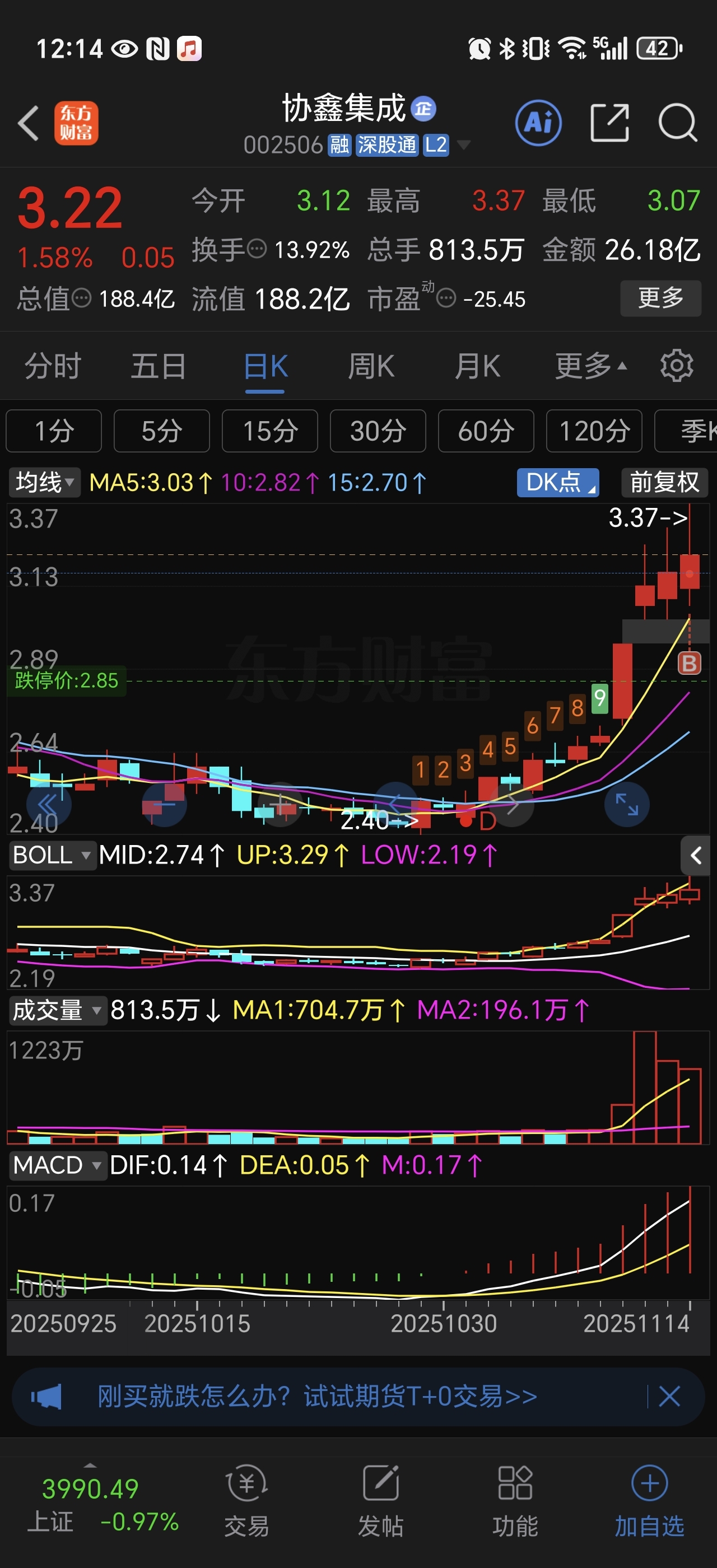Open the futures T+0 trading link
The height and width of the screenshot is (1568, 717).
[317, 1396]
